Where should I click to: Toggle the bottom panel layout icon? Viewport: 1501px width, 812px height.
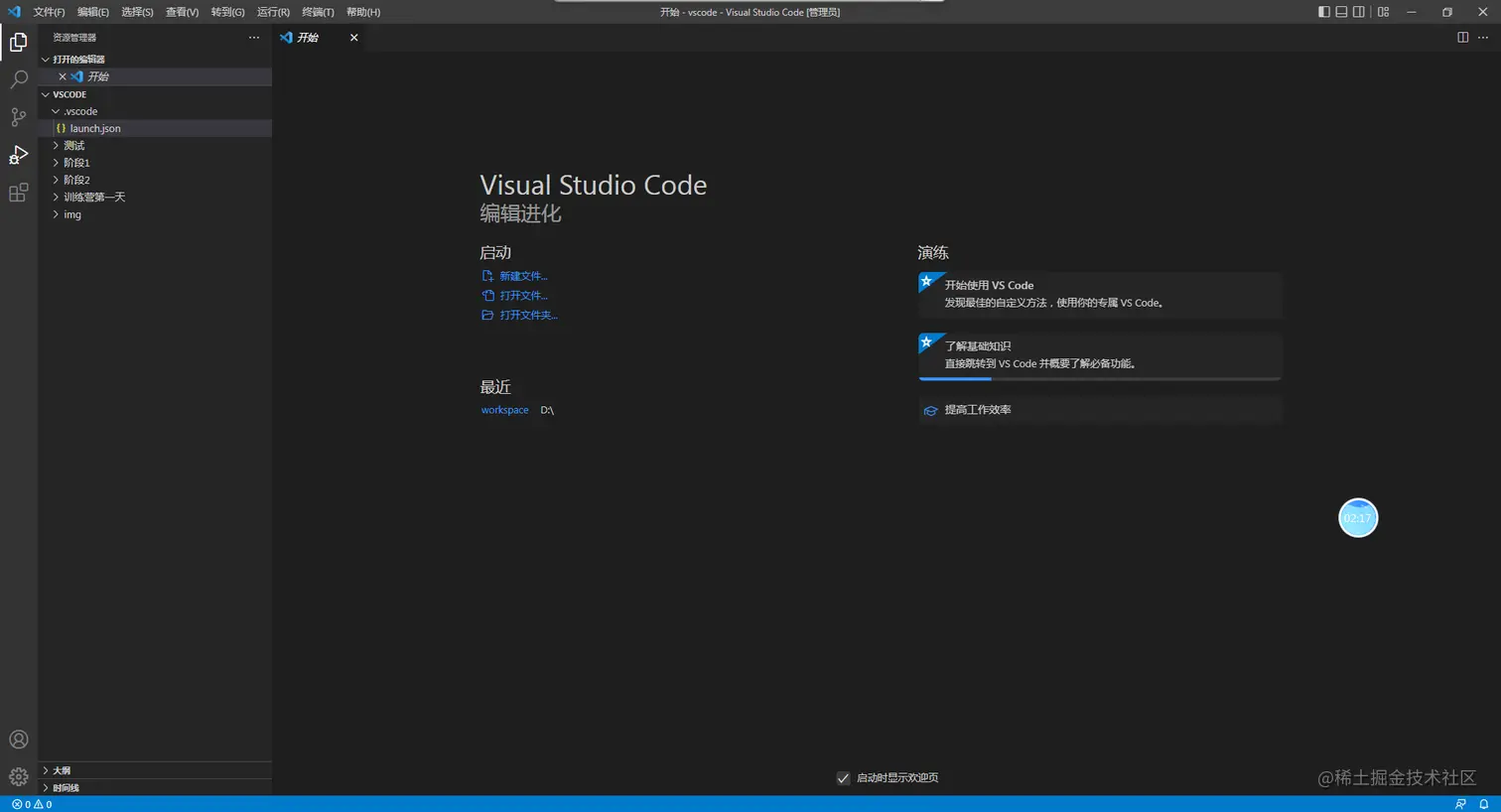[1341, 12]
